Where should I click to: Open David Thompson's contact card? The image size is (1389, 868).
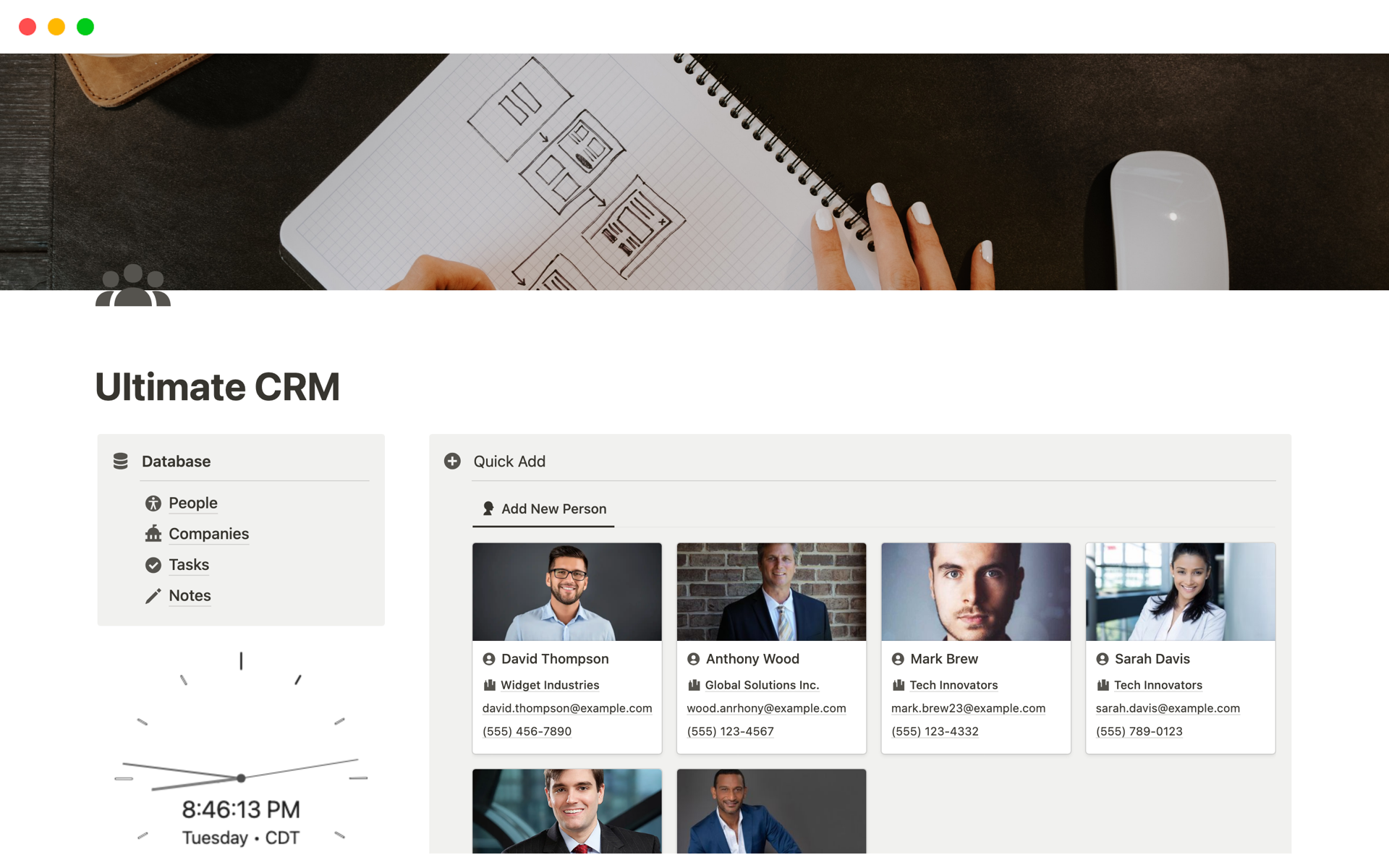coord(566,648)
